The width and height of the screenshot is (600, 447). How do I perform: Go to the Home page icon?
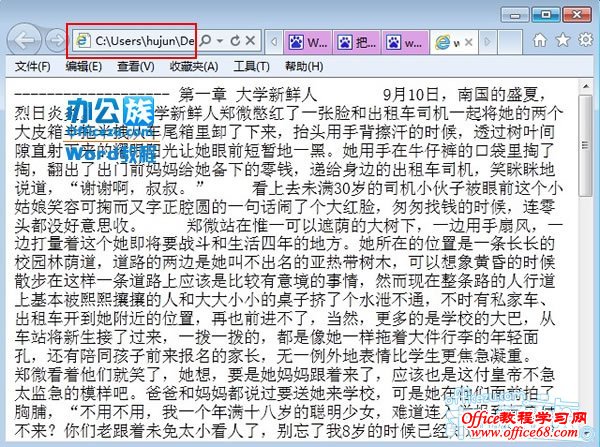pyautogui.click(x=540, y=40)
